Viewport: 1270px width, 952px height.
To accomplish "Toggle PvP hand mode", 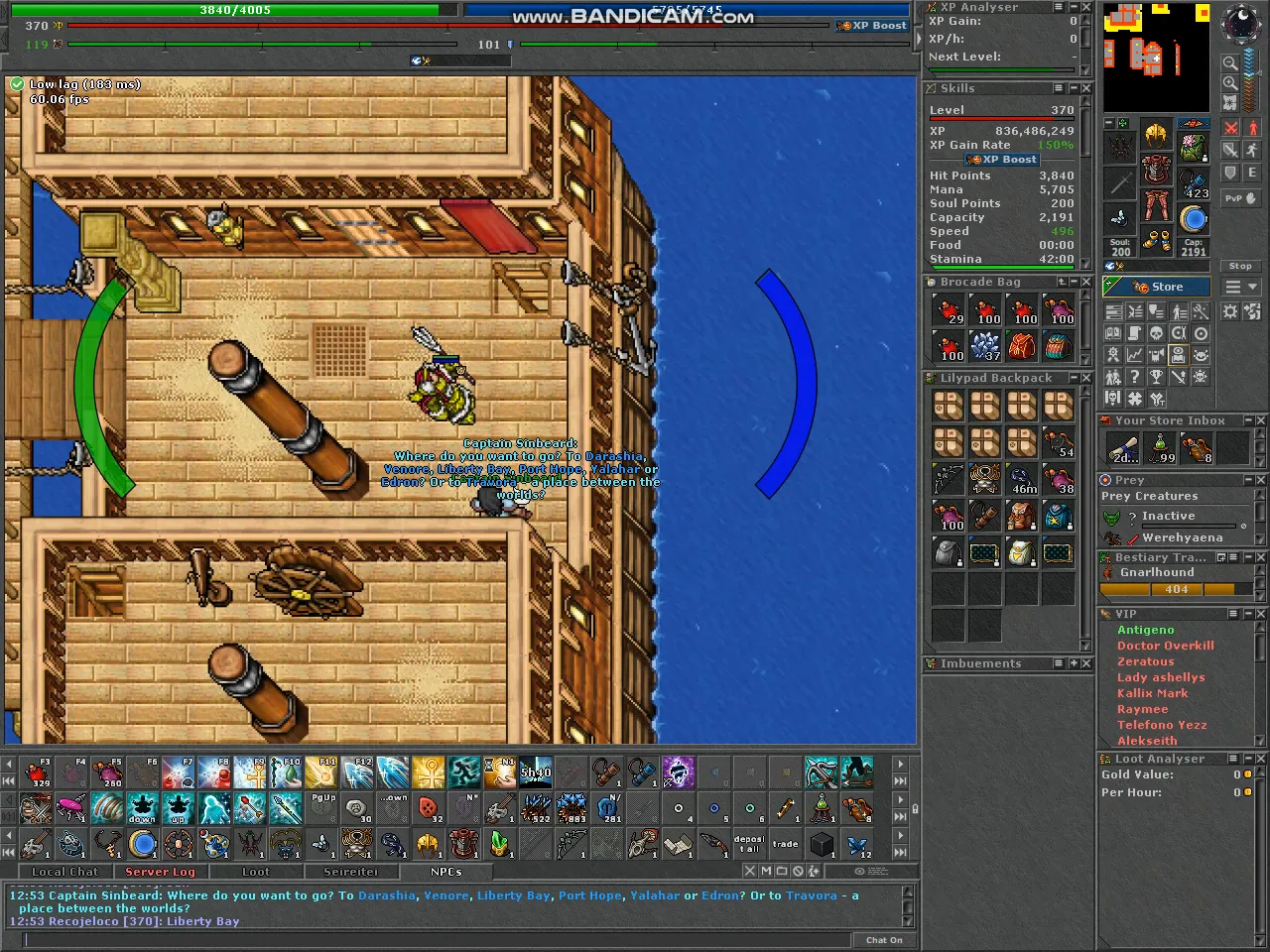I will 1241,198.
